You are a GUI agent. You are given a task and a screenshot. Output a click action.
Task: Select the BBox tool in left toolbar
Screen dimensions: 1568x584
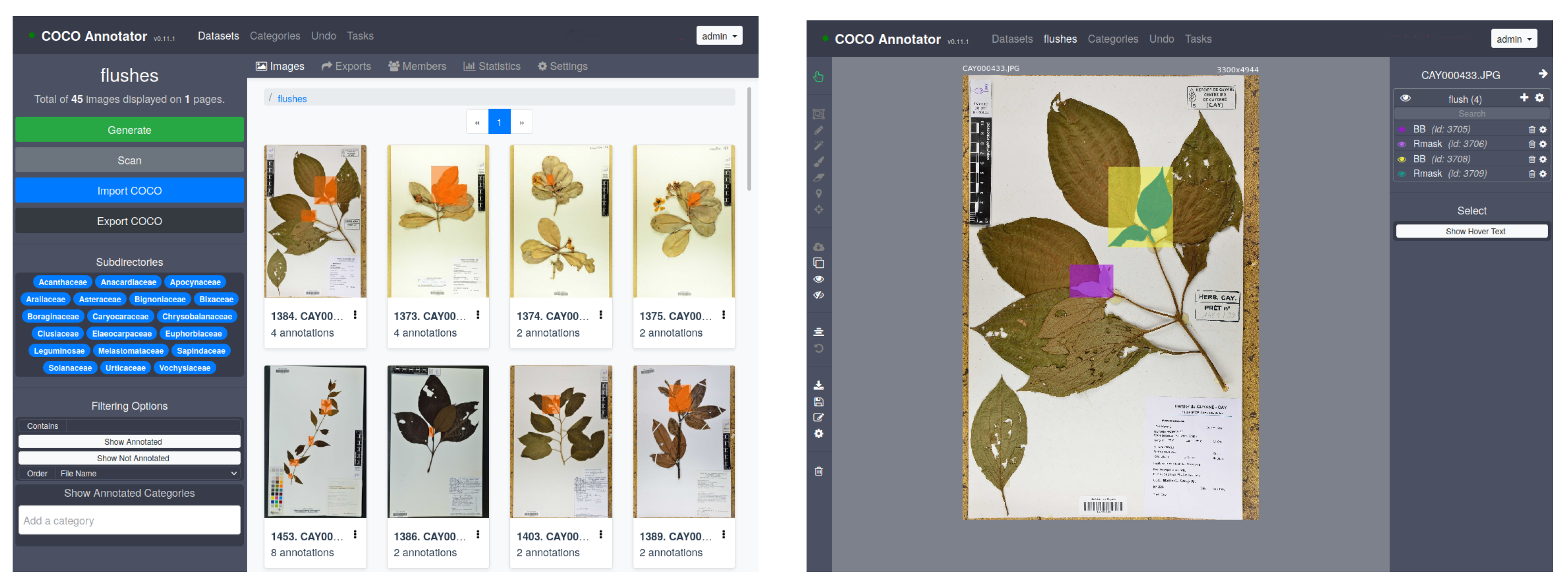[818, 114]
